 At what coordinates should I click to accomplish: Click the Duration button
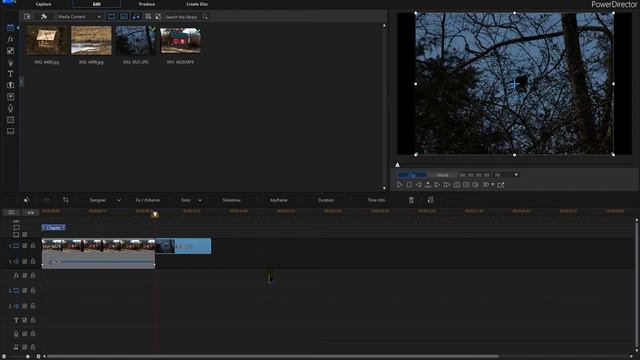(326, 200)
